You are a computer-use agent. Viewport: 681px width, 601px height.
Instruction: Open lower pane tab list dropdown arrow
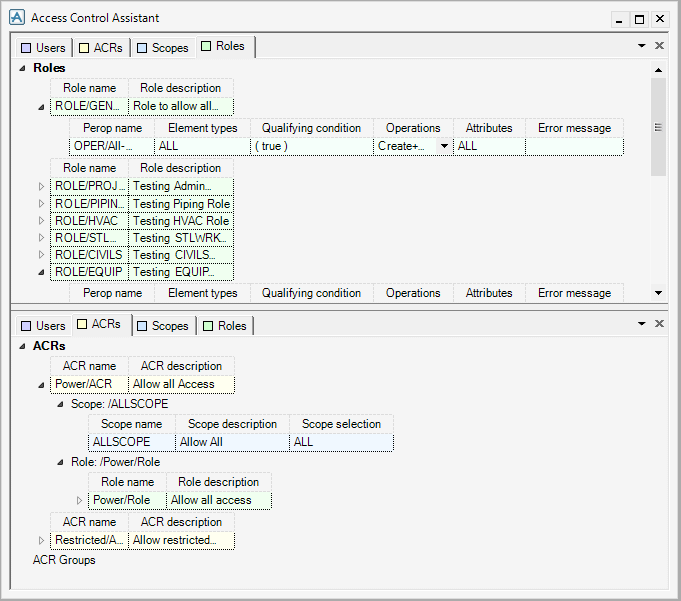(x=641, y=324)
